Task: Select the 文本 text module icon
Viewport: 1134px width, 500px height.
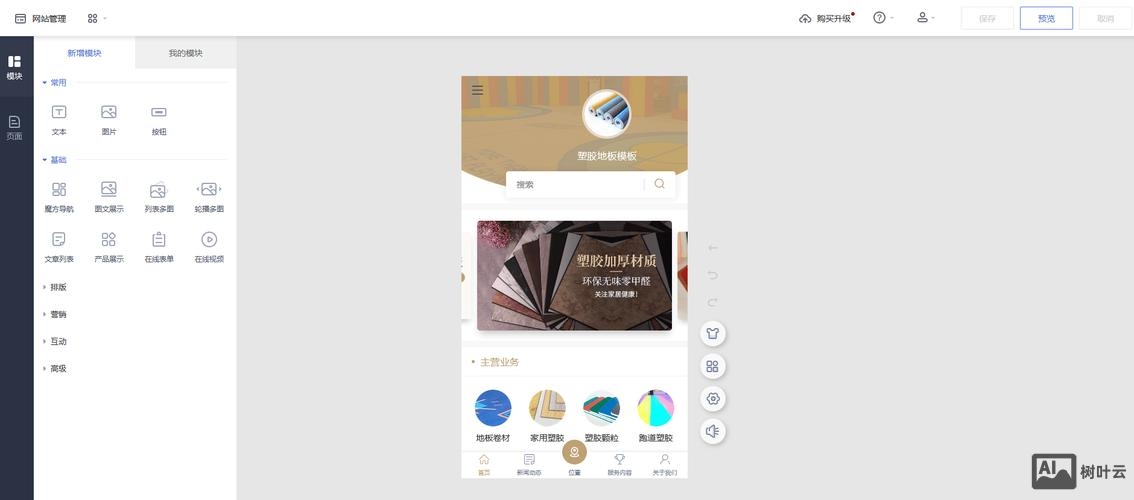Action: coord(59,112)
